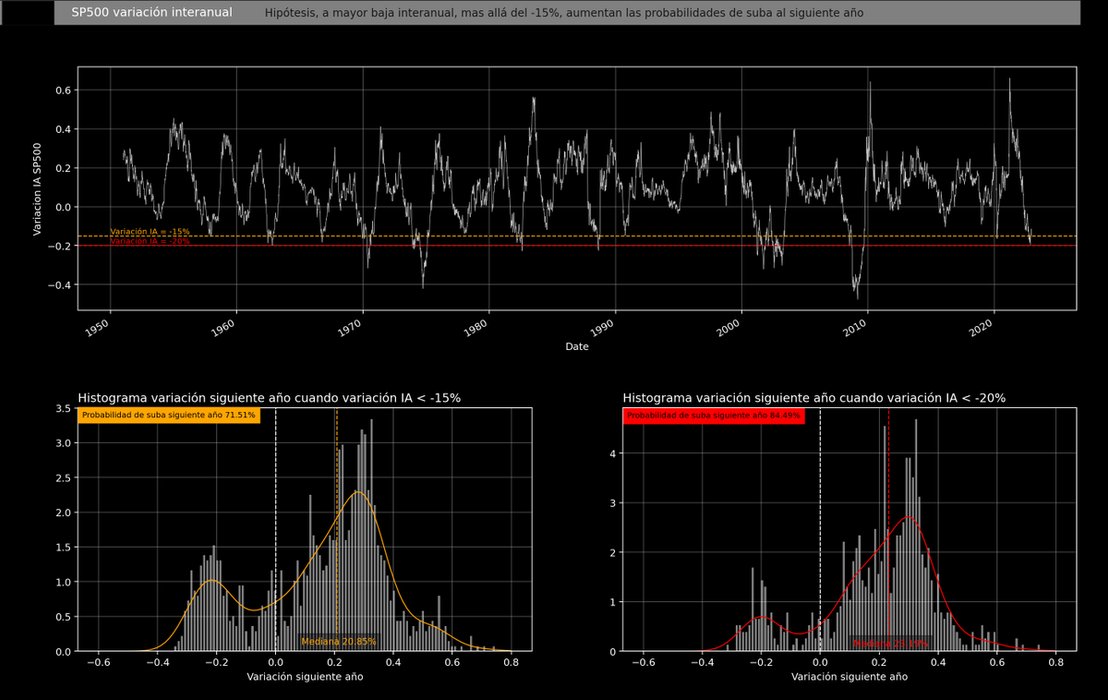The height and width of the screenshot is (700, 1108).
Task: Click title 'Histograma ... variación IA < -15%'
Action: (269, 398)
